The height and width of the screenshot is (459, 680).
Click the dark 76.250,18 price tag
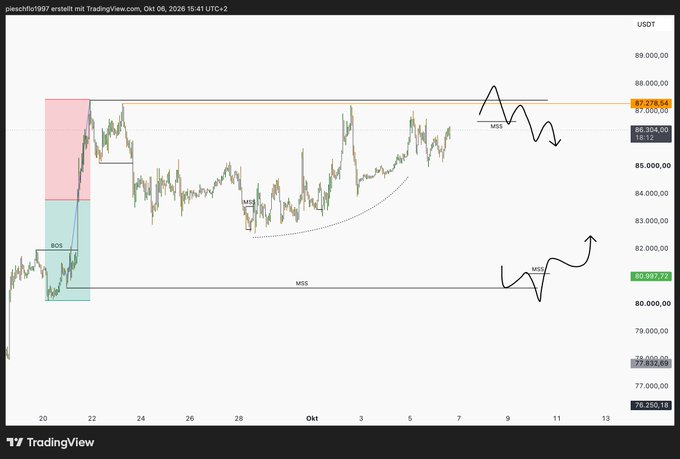651,405
